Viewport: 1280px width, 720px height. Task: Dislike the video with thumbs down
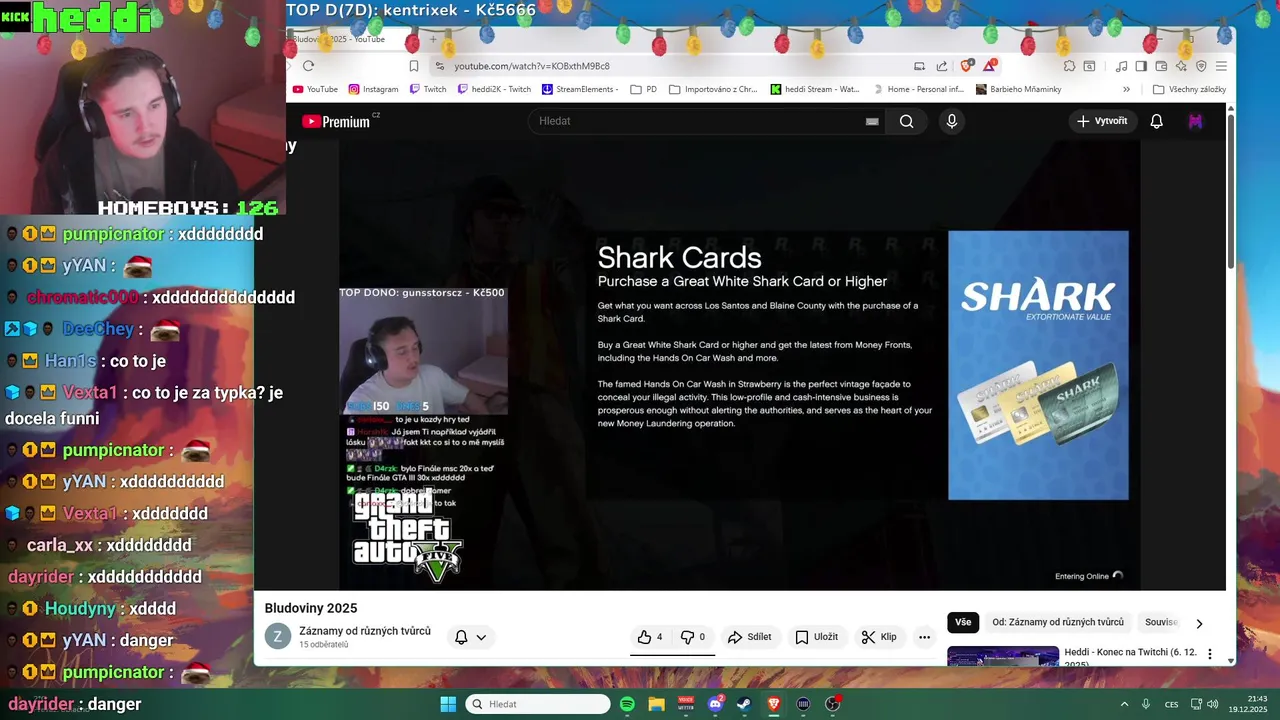tap(693, 637)
